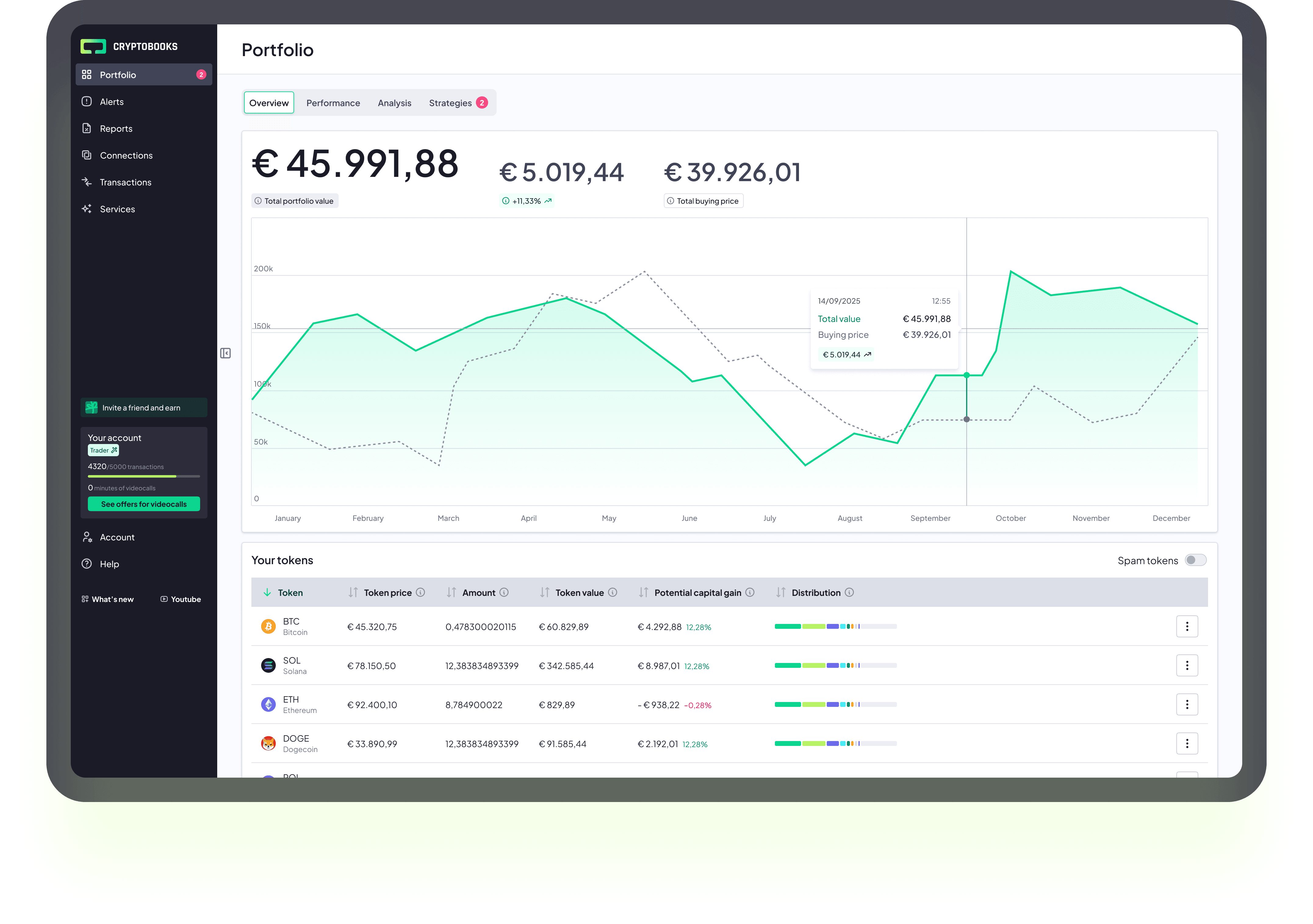
Task: Click the transactions usage progress bar
Action: pos(144,476)
